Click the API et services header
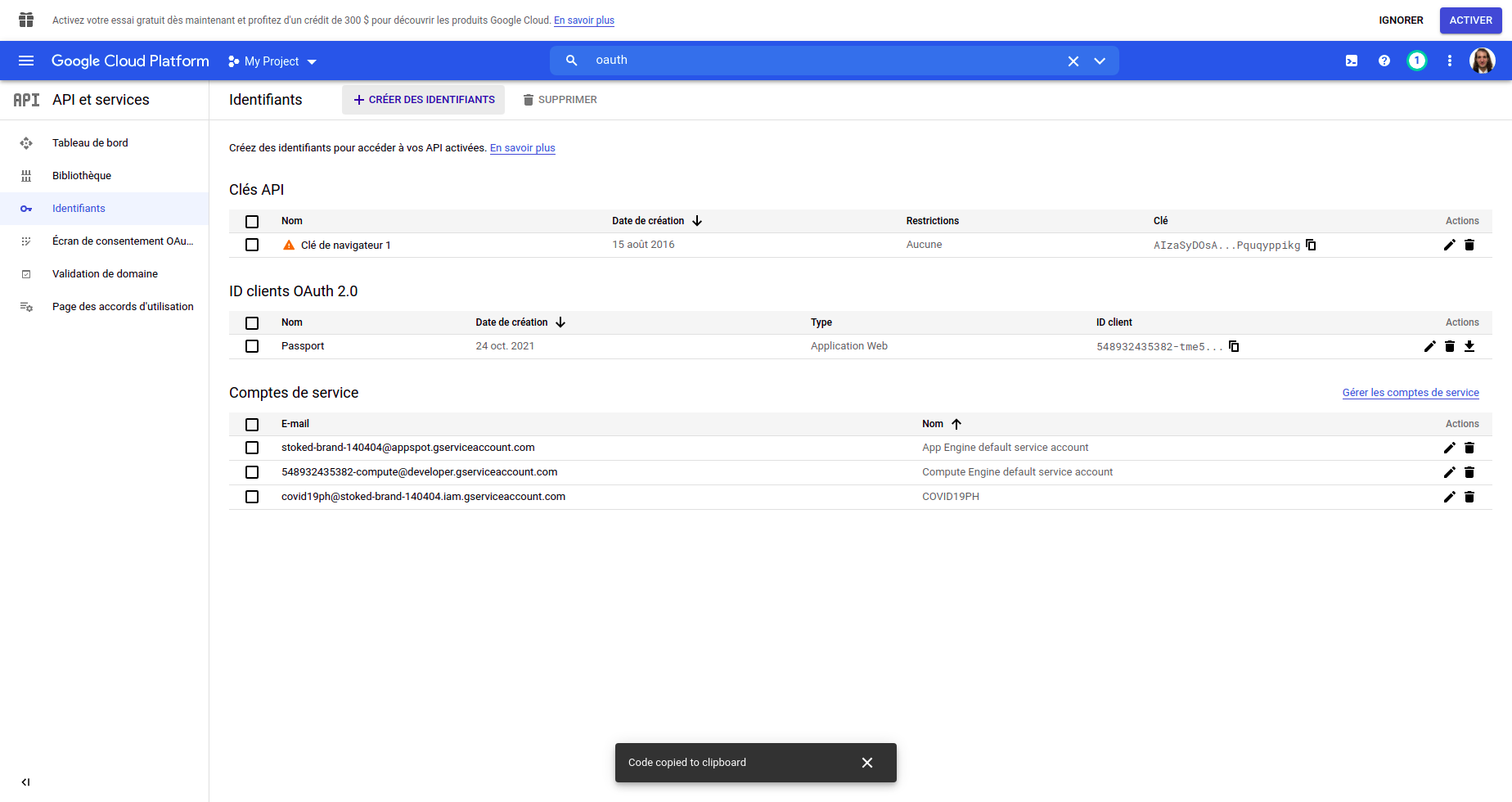Screen dimensions: 1512x802 (101, 100)
